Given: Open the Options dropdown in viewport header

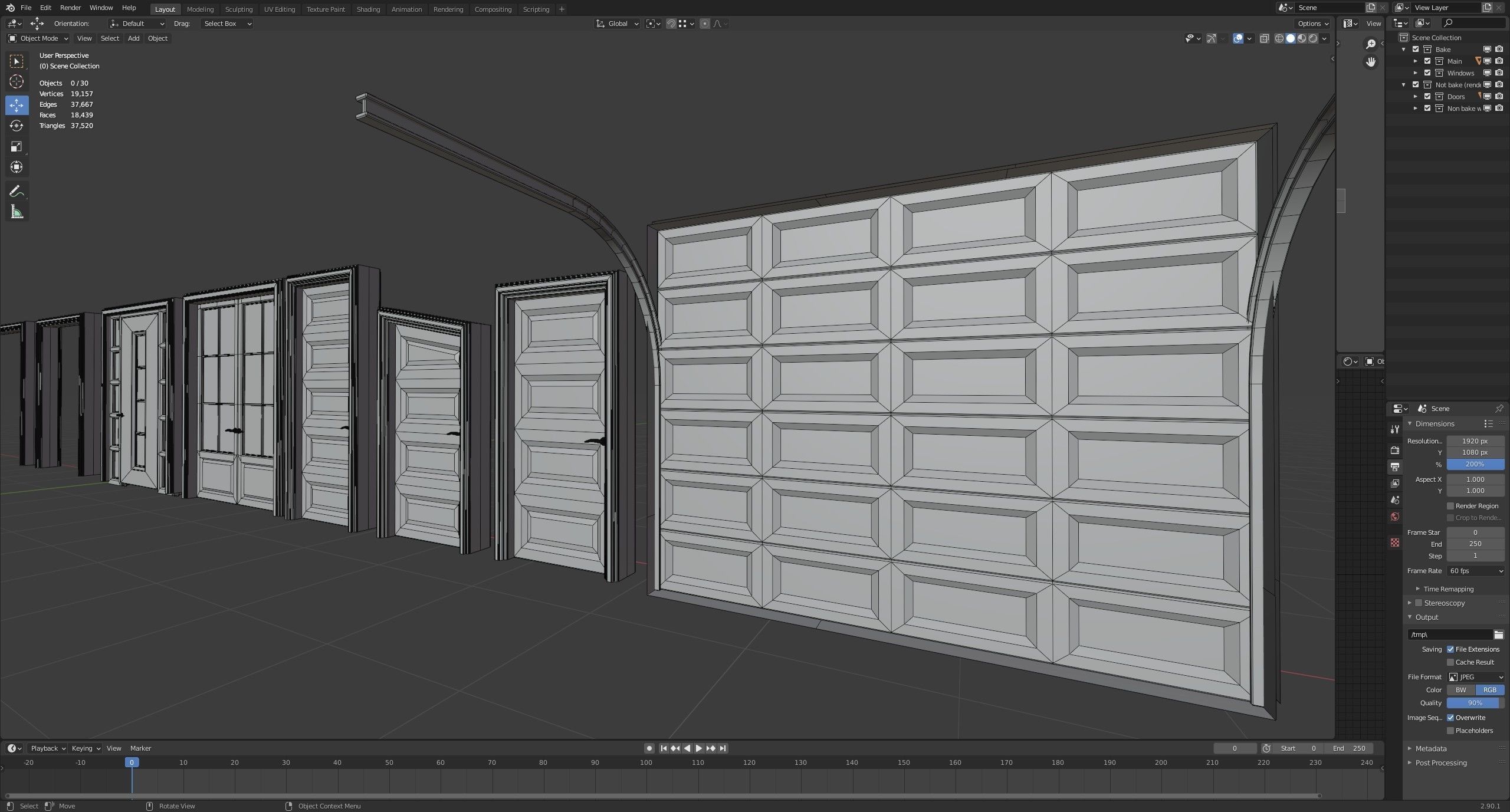Looking at the screenshot, I should [1313, 24].
